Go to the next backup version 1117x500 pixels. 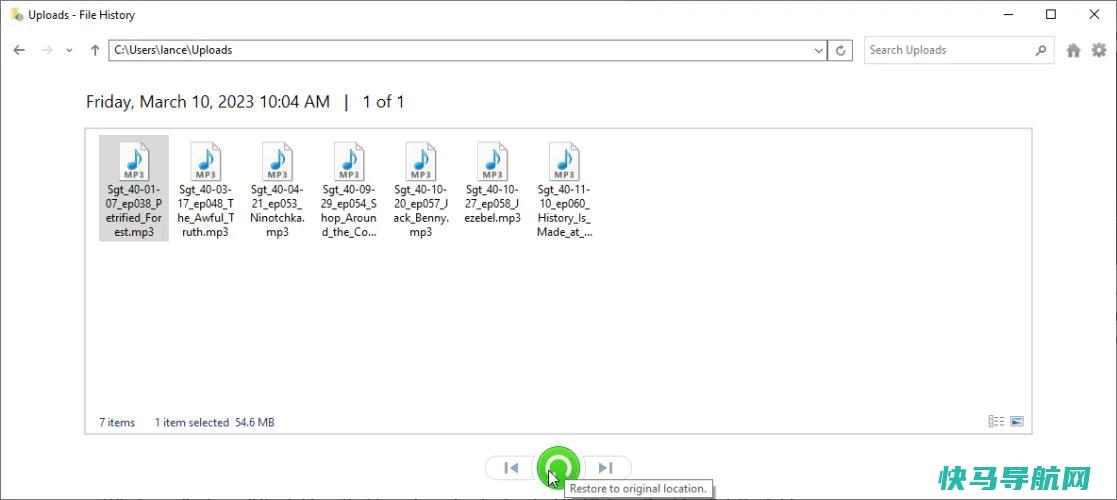coord(606,468)
